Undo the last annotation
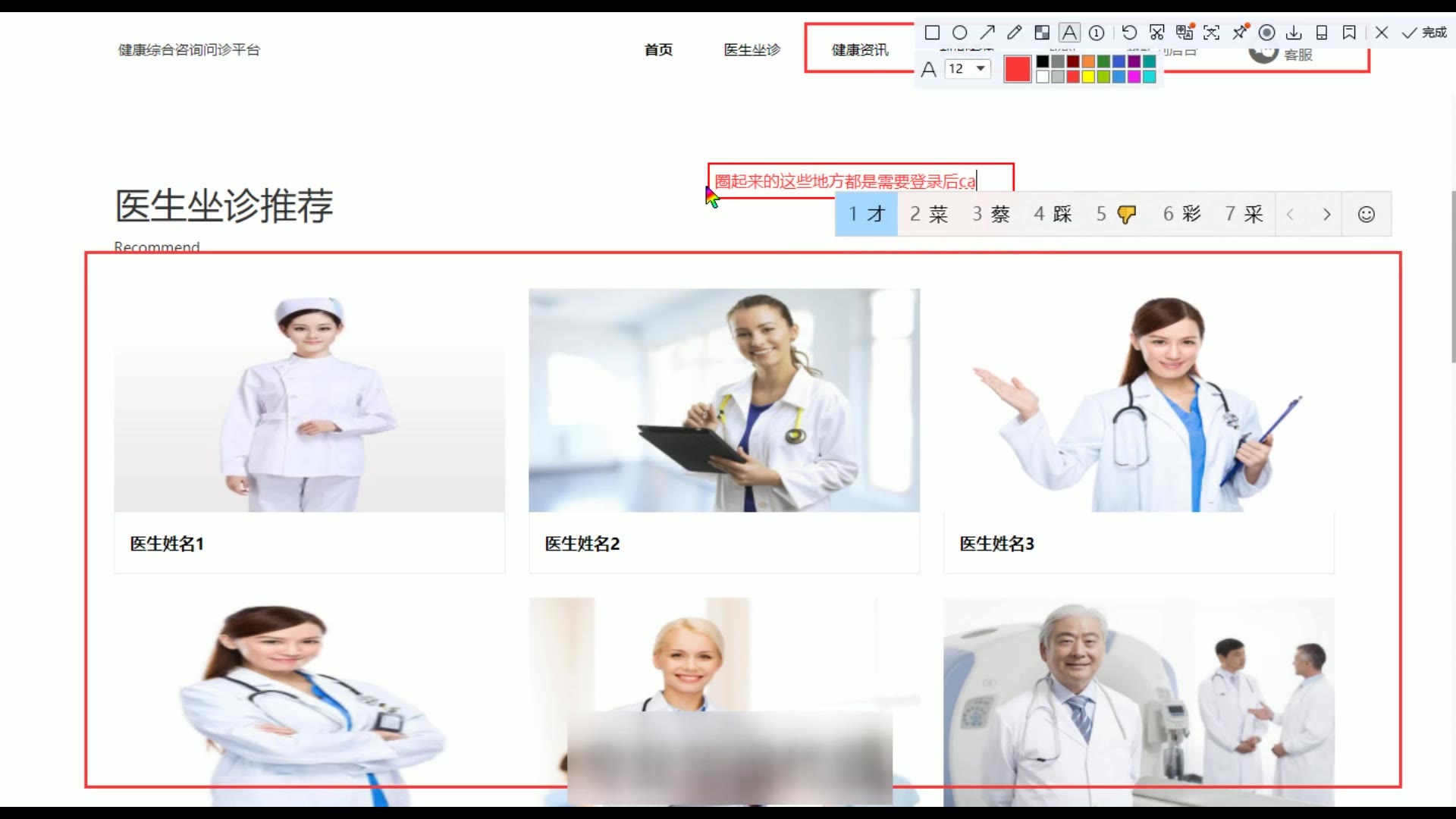Viewport: 1456px width, 819px height. pos(1129,33)
